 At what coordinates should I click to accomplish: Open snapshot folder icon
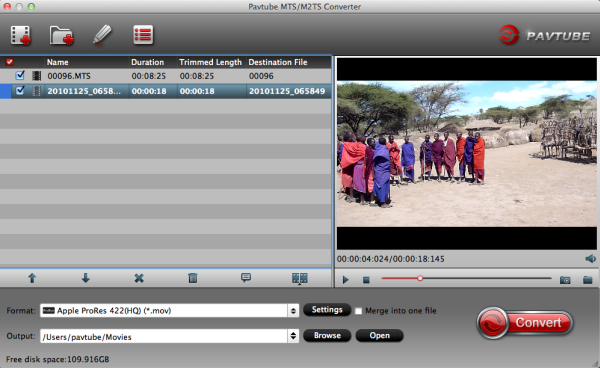point(588,280)
